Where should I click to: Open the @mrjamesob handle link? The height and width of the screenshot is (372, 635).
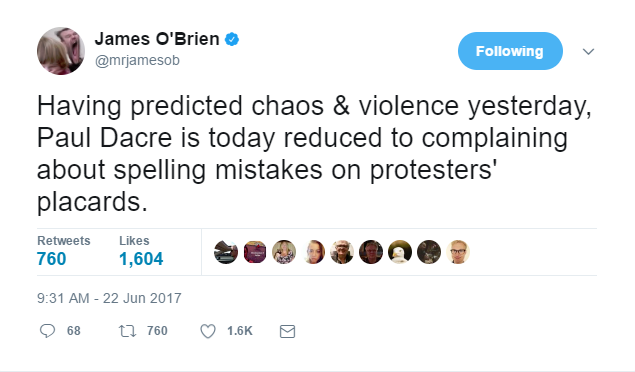tap(137, 60)
